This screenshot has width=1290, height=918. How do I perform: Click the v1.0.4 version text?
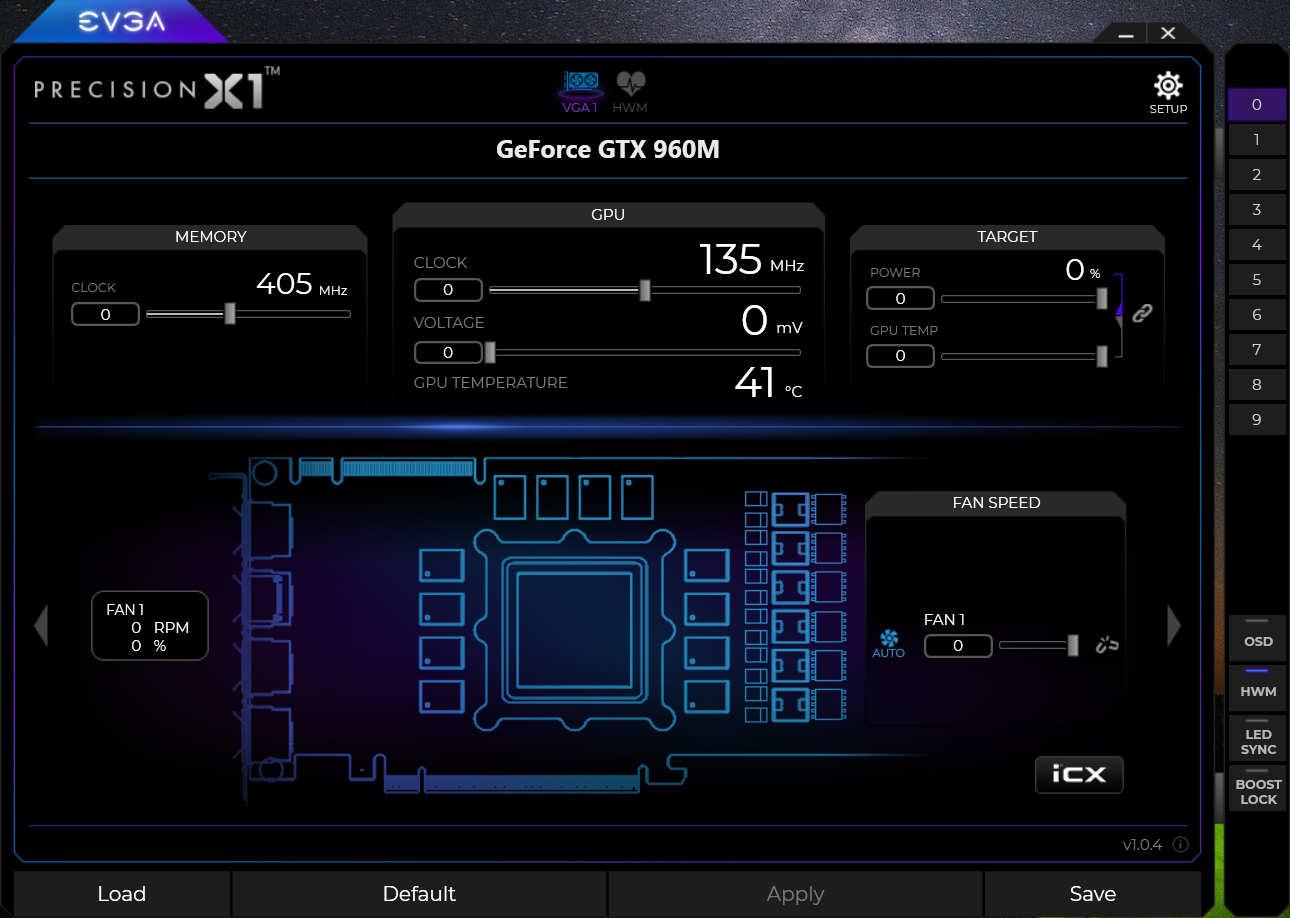(1142, 845)
